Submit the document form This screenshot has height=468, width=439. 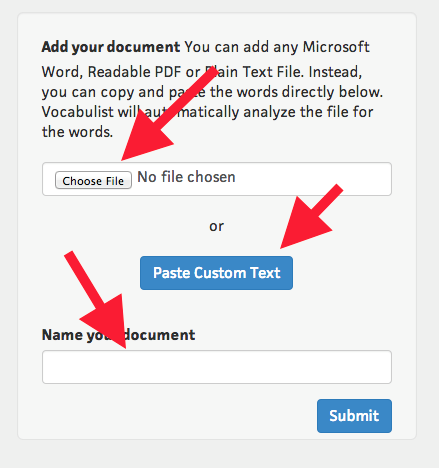354,416
